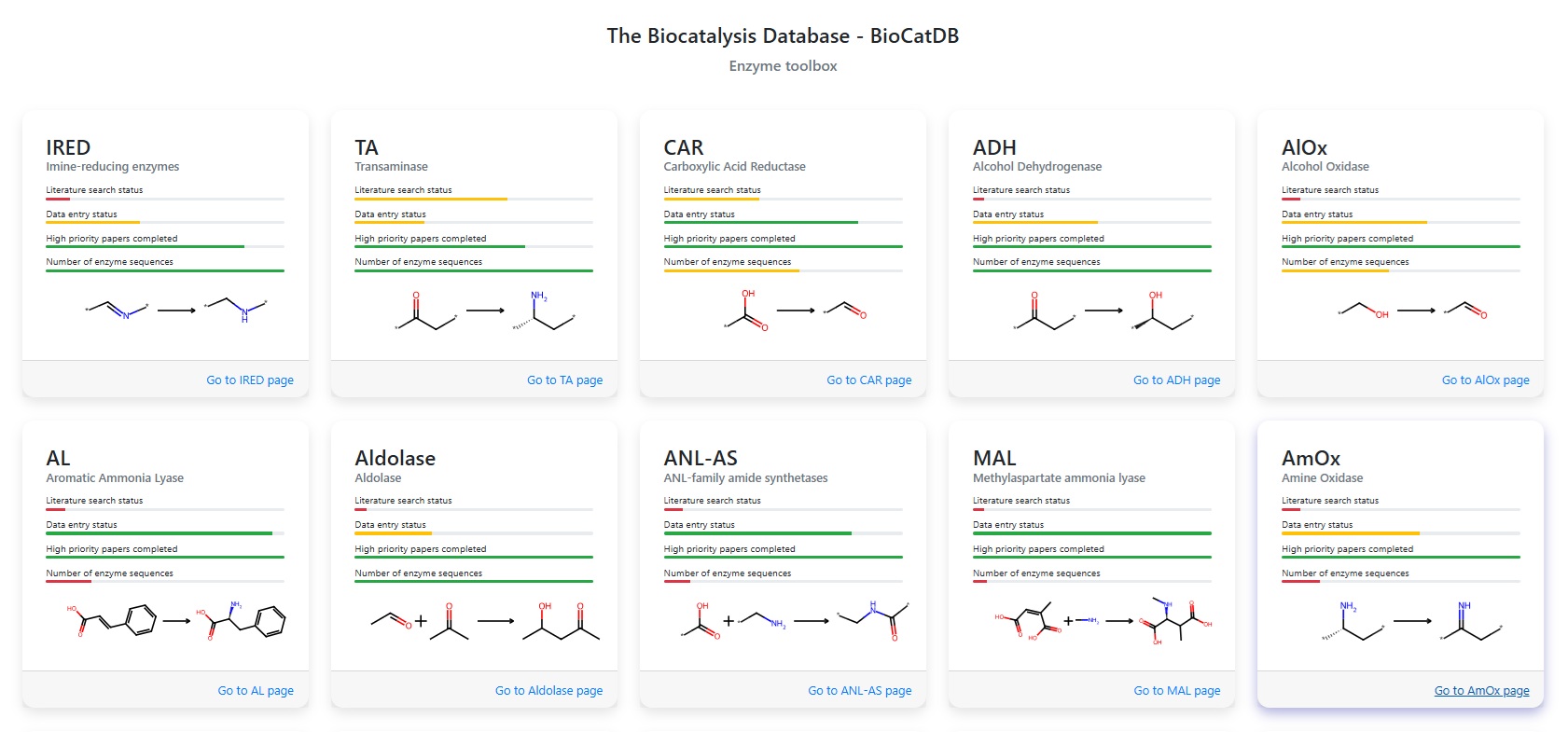Click the IRED imine reduction reaction diagram
Image resolution: width=1568 pixels, height=732 pixels.
pos(176,310)
